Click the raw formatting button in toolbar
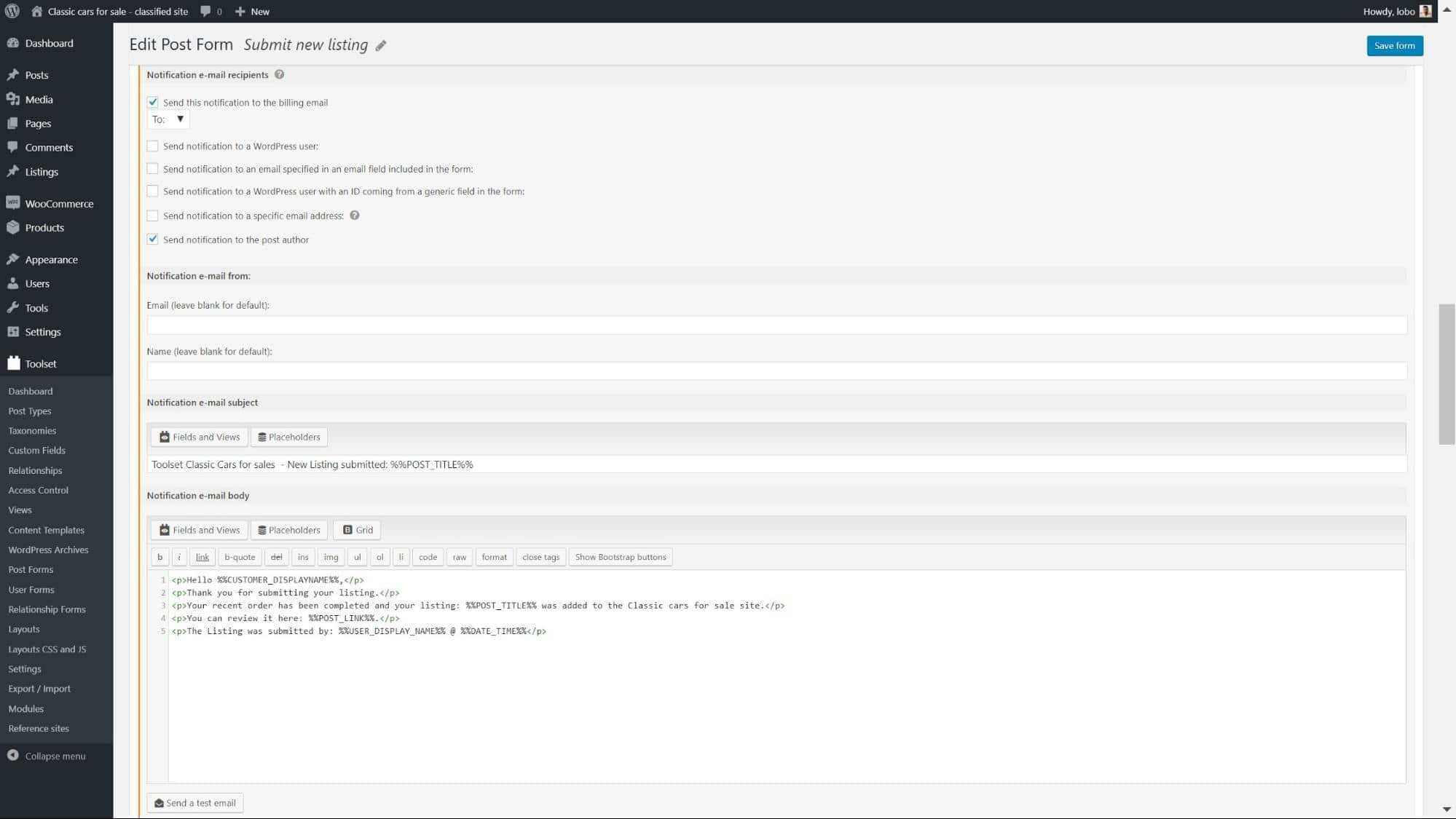This screenshot has width=1456, height=819. point(459,557)
